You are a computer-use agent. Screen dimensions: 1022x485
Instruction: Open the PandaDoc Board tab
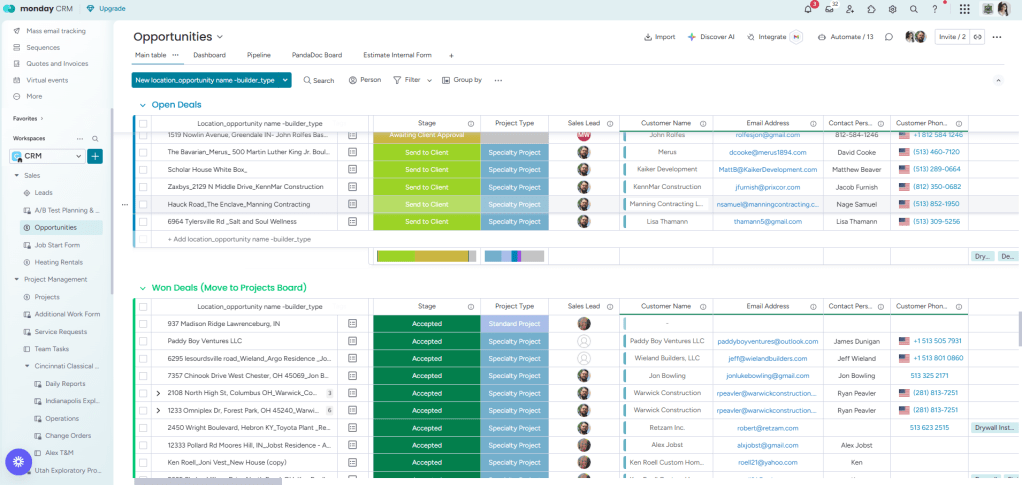[316, 55]
